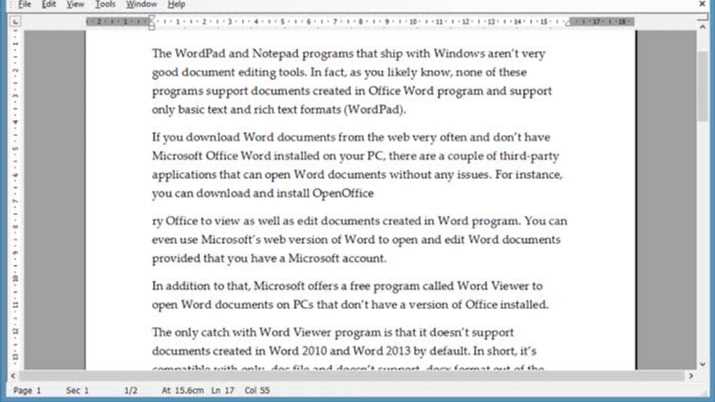Click the tab selector at ruler's left end
Viewport: 715px width, 402px height.
click(x=15, y=21)
